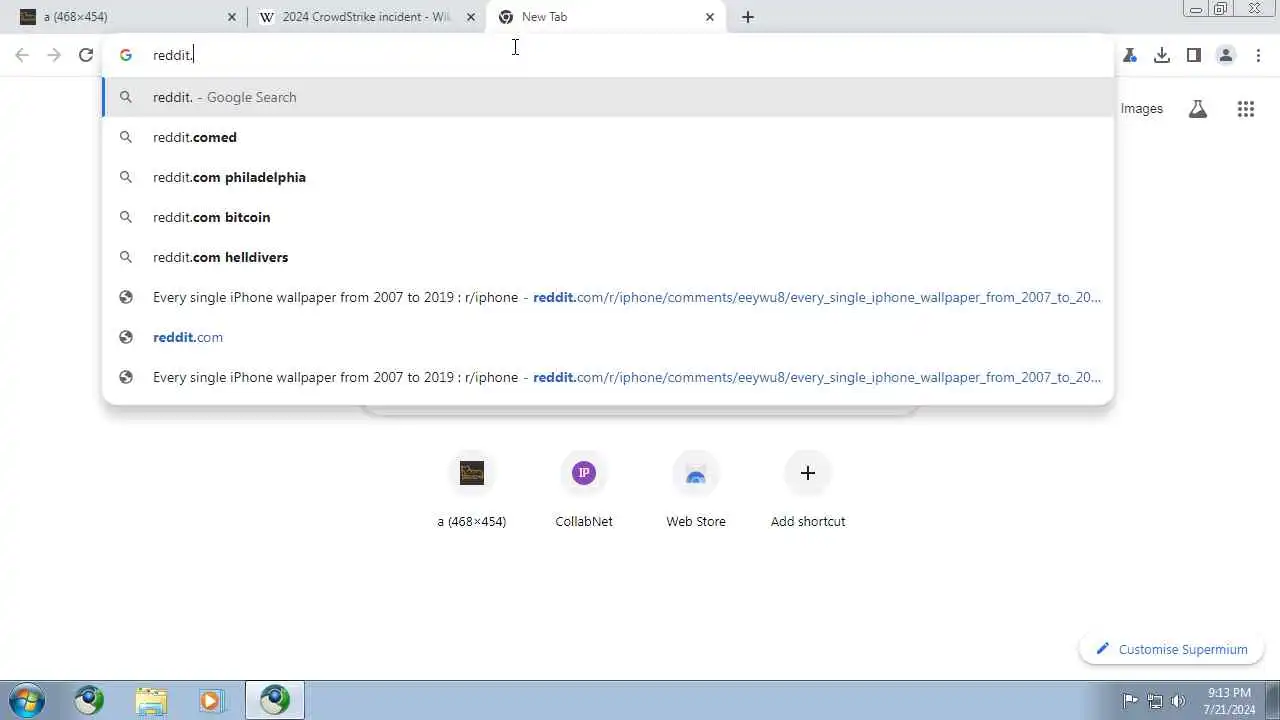Choose the 'reddit.com philadelphia' suggestion
Viewport: 1280px width, 720px height.
[x=608, y=177]
